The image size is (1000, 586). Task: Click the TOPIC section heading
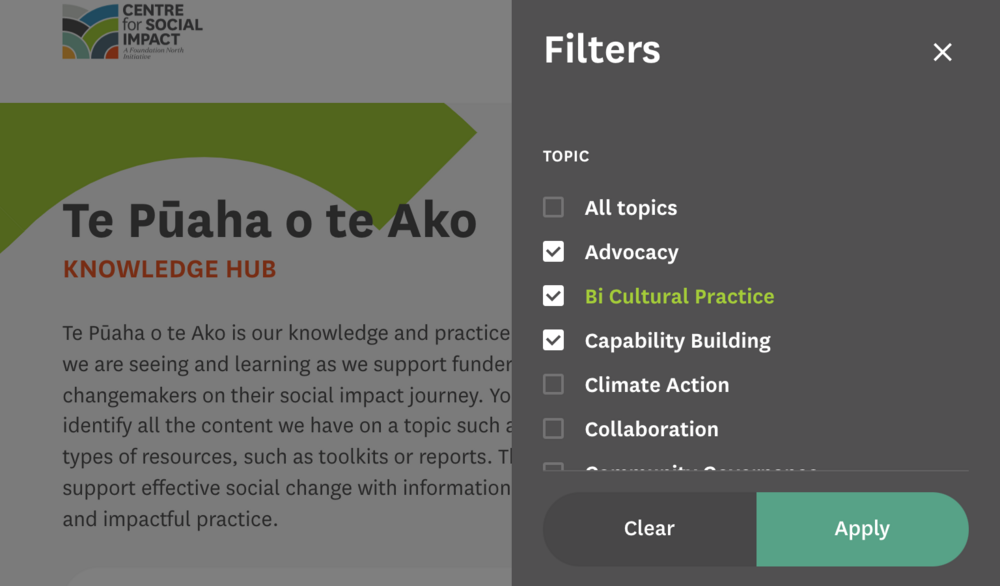tap(566, 156)
